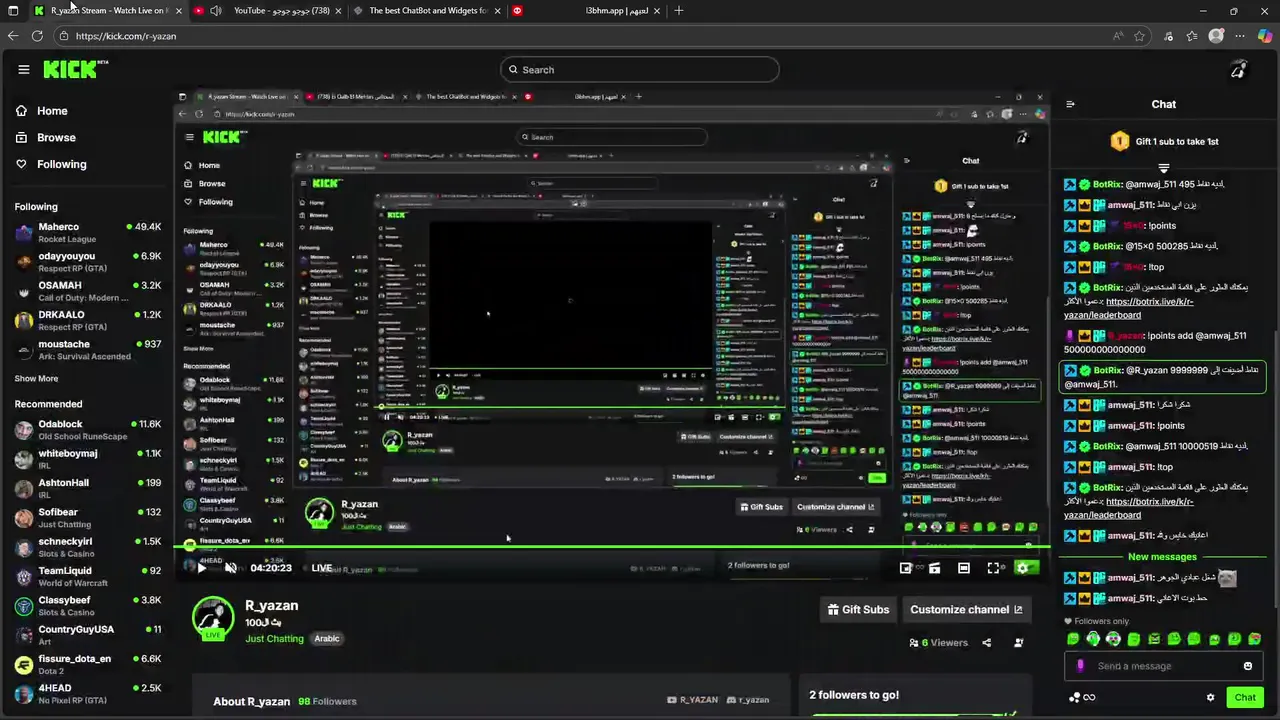Image resolution: width=1280 pixels, height=720 pixels.
Task: Share the stream with the share icon
Action: (x=987, y=643)
